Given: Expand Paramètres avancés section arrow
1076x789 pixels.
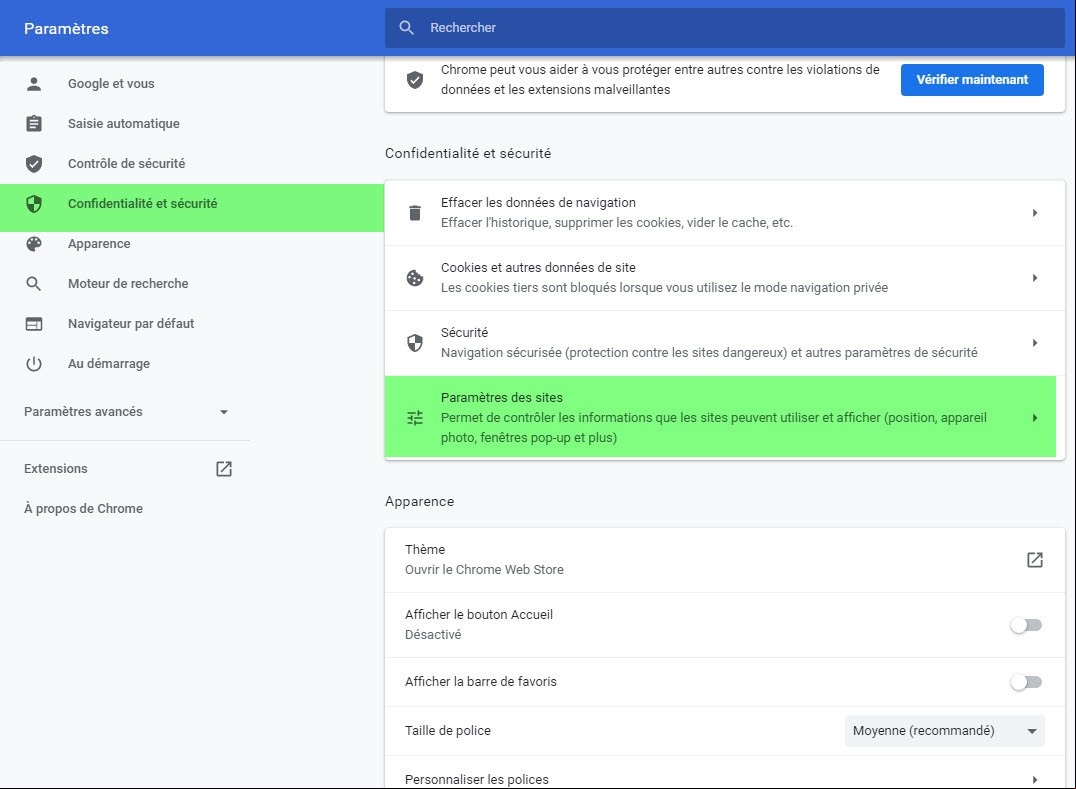Looking at the screenshot, I should (224, 412).
